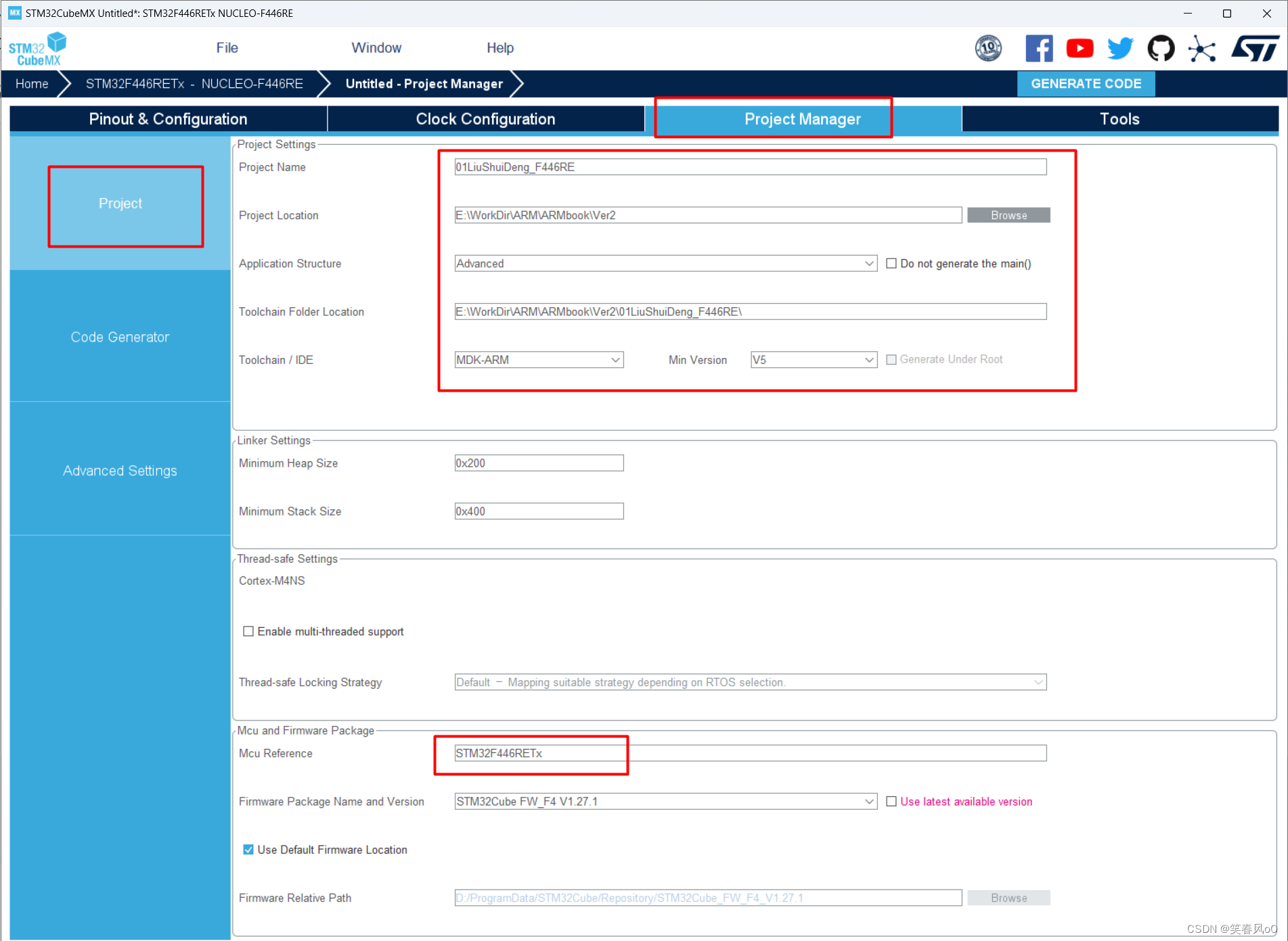1288x941 pixels.
Task: Click the Cortex-M4NS label
Action: (x=272, y=581)
